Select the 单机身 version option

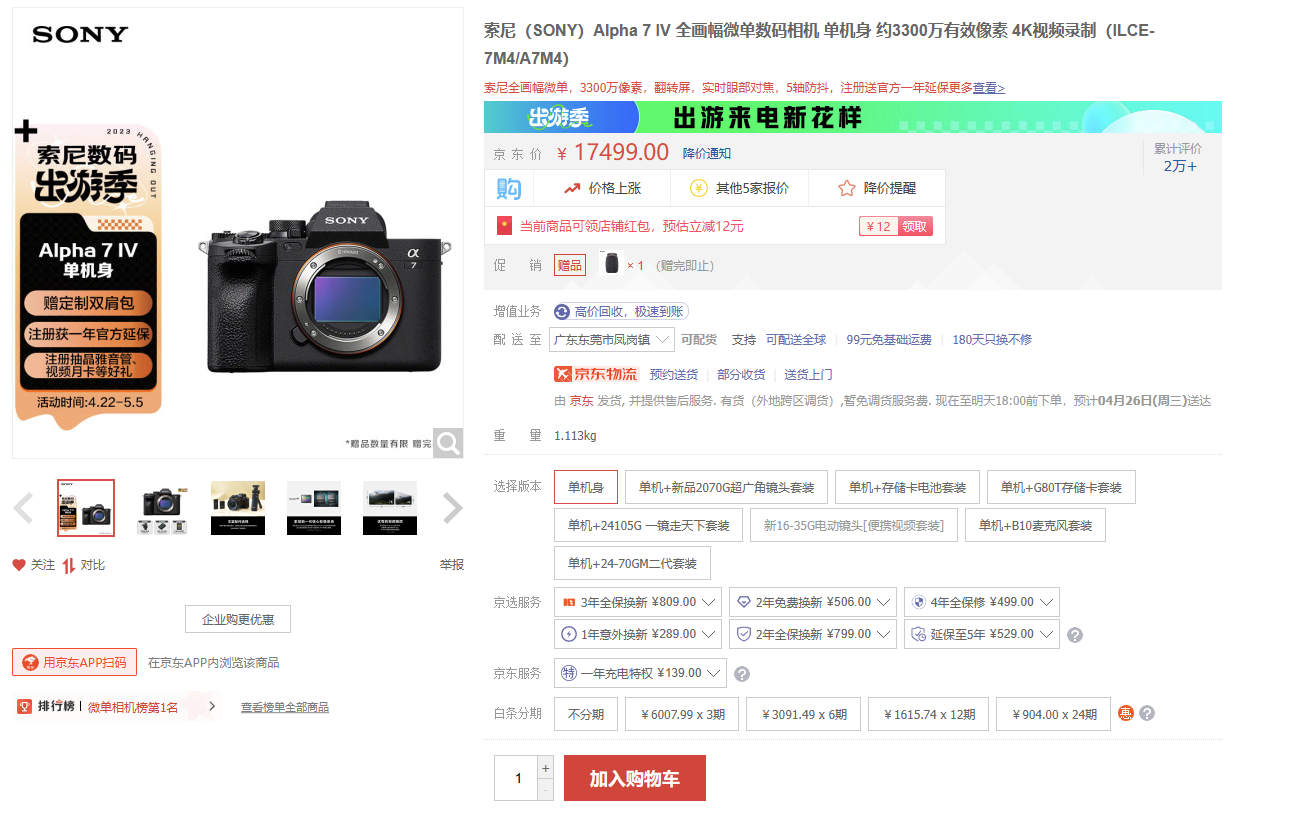tap(586, 487)
